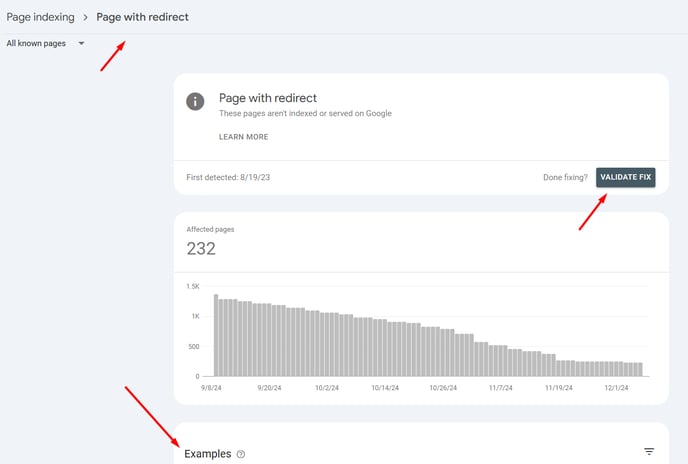Select the All known pages filter label
The height and width of the screenshot is (464, 688).
pyautogui.click(x=36, y=43)
